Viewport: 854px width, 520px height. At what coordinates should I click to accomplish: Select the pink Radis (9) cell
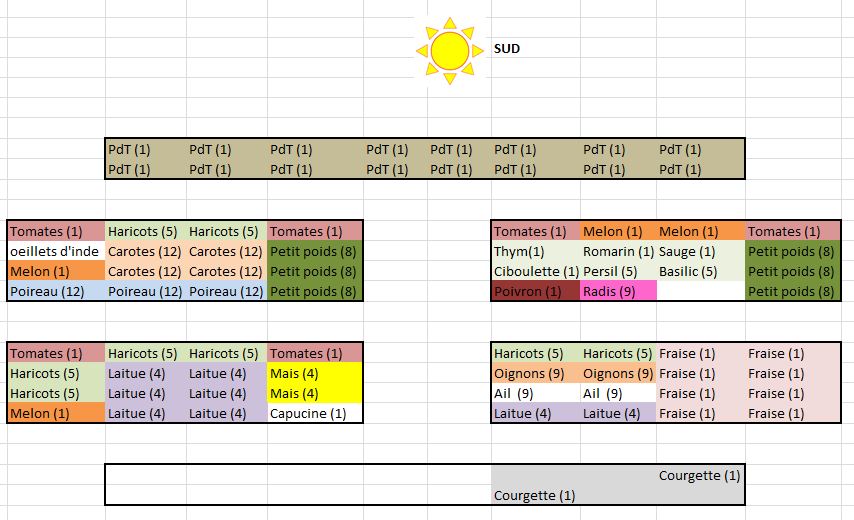tap(617, 291)
